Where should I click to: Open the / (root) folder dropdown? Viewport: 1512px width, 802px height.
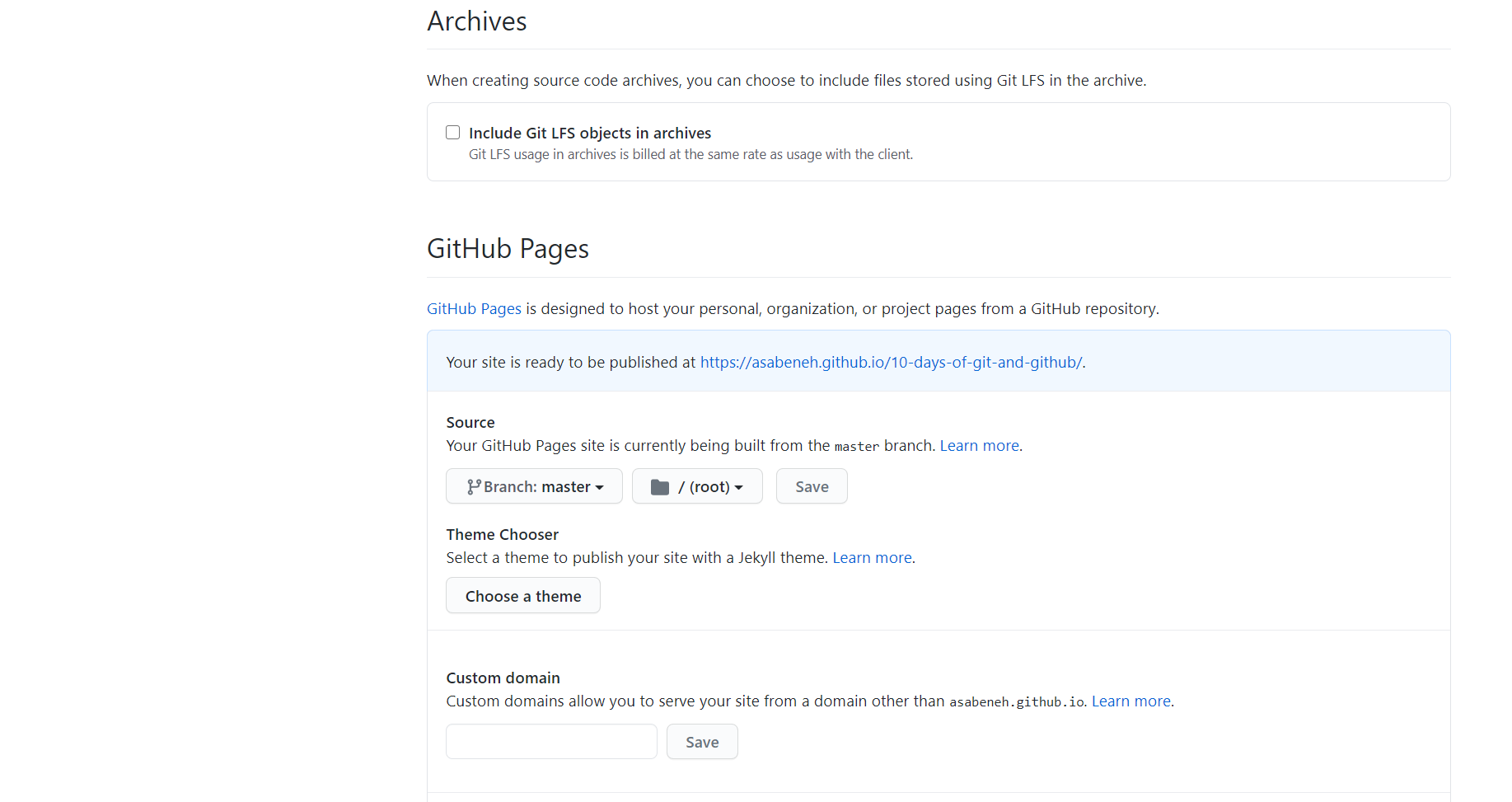tap(697, 486)
